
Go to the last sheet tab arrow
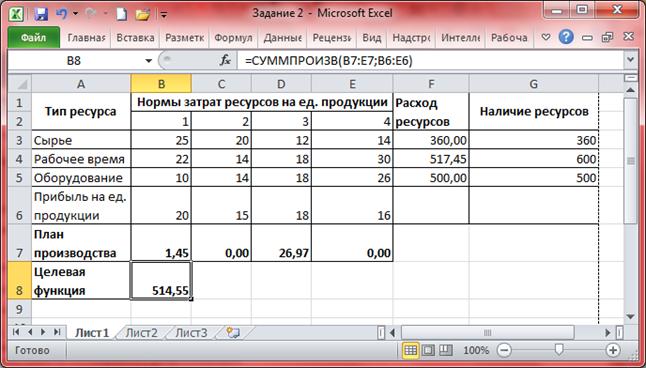tap(57, 332)
